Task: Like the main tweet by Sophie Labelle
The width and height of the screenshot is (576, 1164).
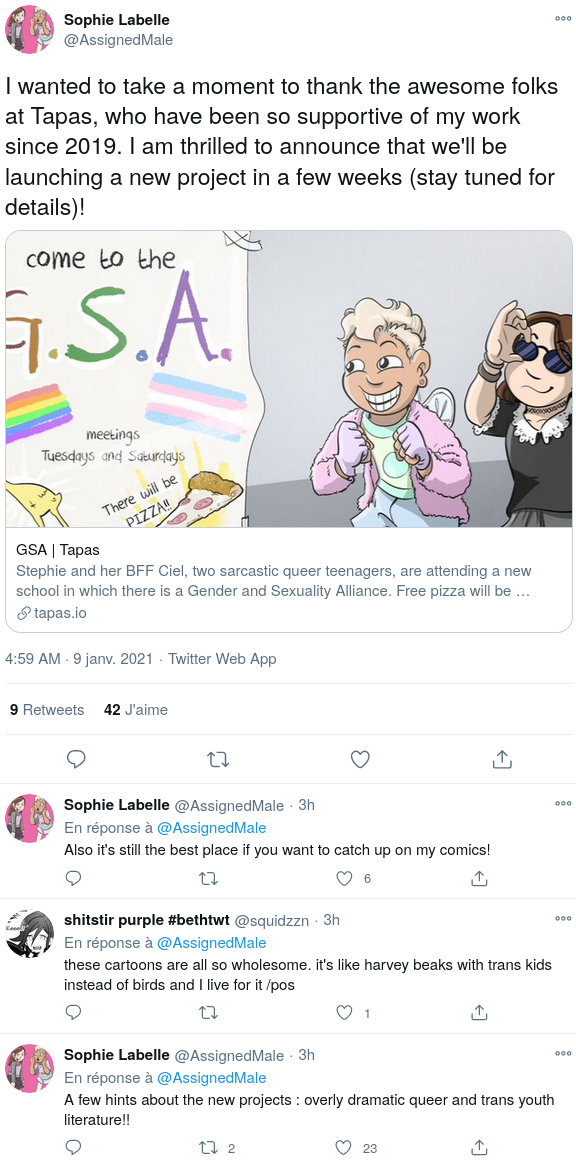Action: tap(360, 759)
